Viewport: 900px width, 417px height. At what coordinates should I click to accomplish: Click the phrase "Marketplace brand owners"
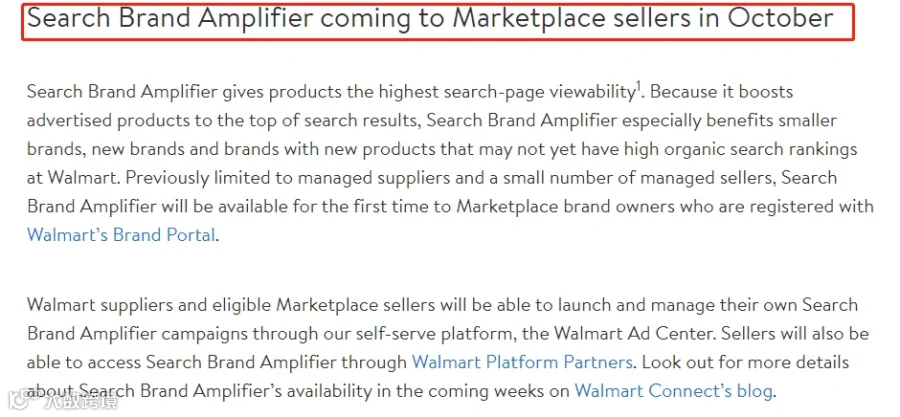(567, 206)
